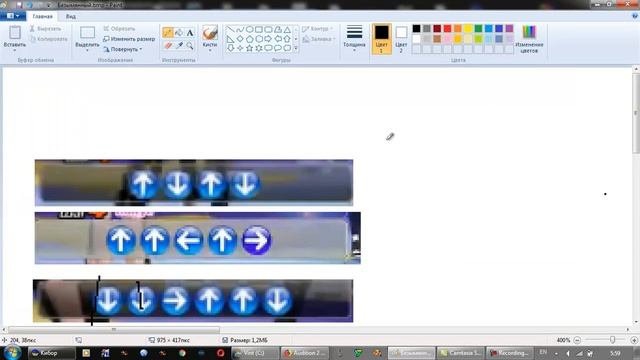The width and height of the screenshot is (640, 360).
Task: Open the shape Fill (Заливка) dropdown
Action: [x=319, y=39]
